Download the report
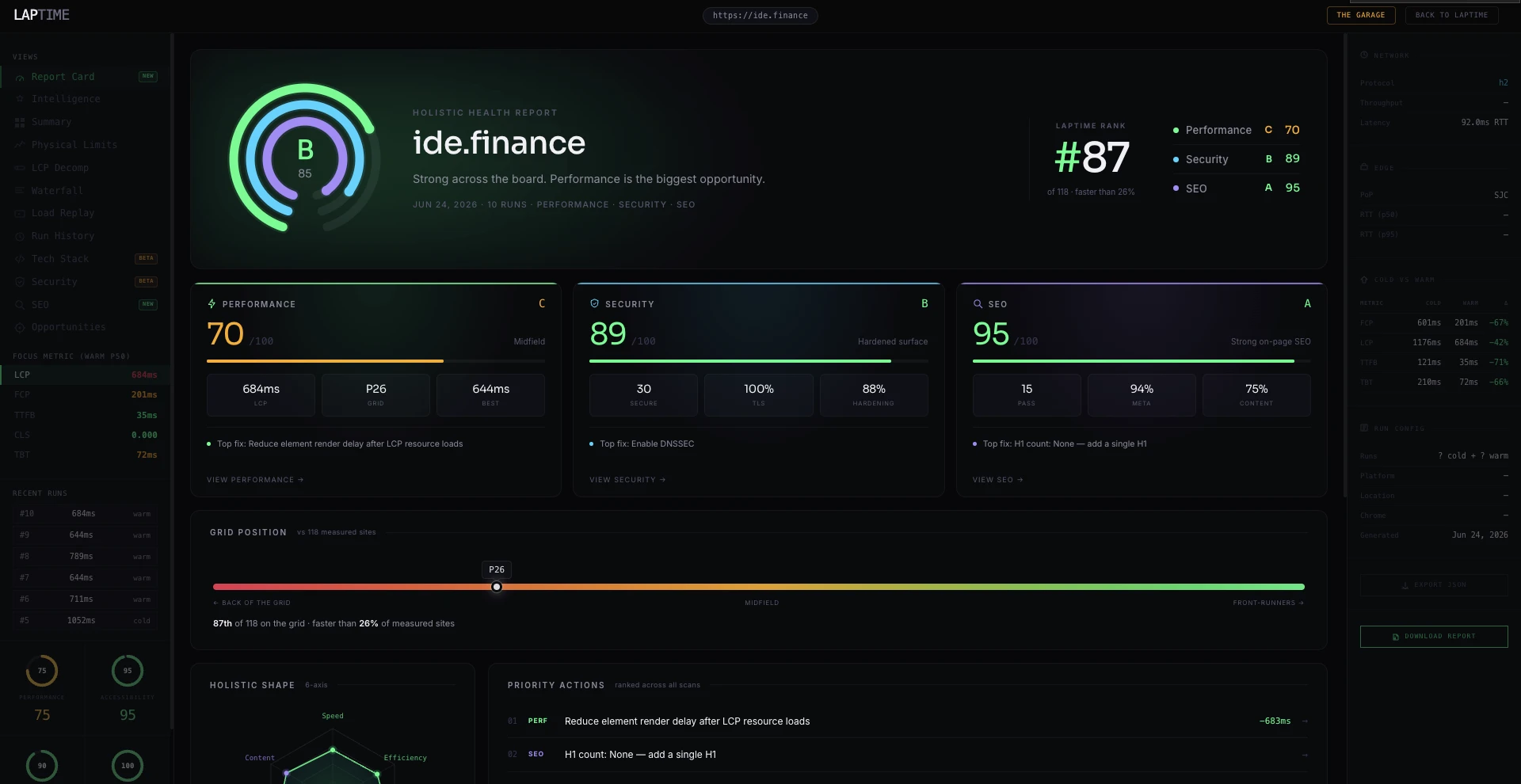Screen dimensions: 1521x784 pos(1434,637)
